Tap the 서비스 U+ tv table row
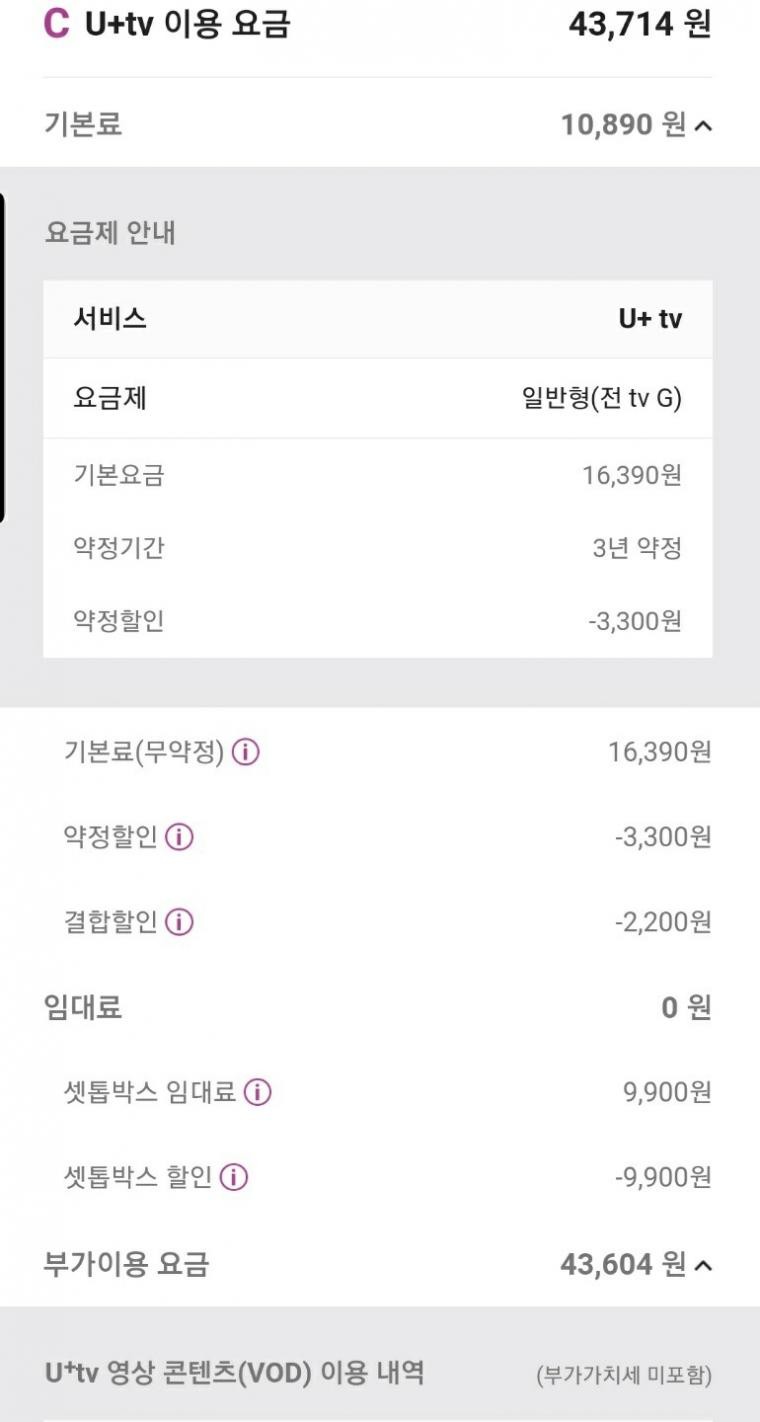Screen dimensions: 760x1422 pyautogui.click(x=378, y=319)
